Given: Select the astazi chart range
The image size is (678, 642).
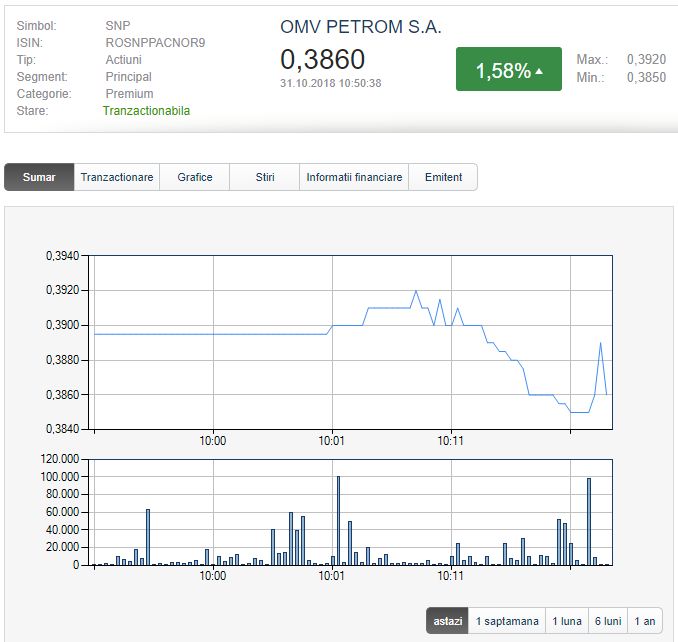Looking at the screenshot, I should [448, 621].
